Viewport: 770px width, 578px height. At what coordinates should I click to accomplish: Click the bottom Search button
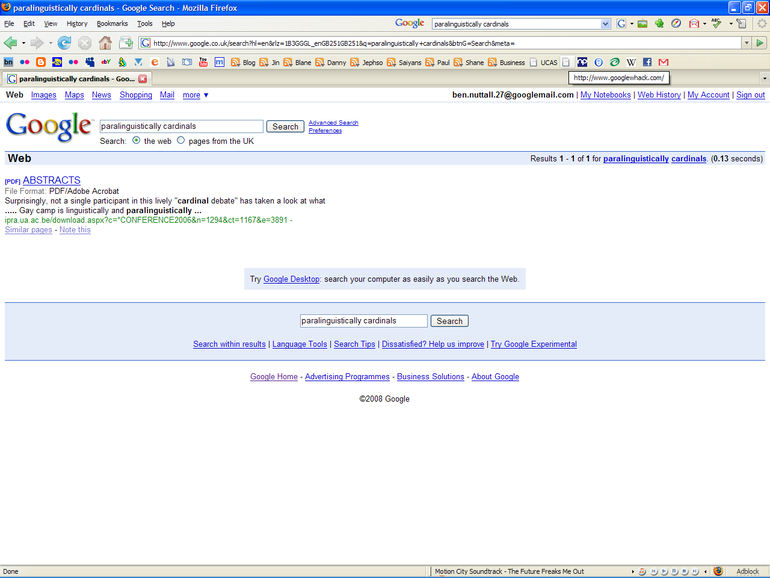tap(449, 321)
